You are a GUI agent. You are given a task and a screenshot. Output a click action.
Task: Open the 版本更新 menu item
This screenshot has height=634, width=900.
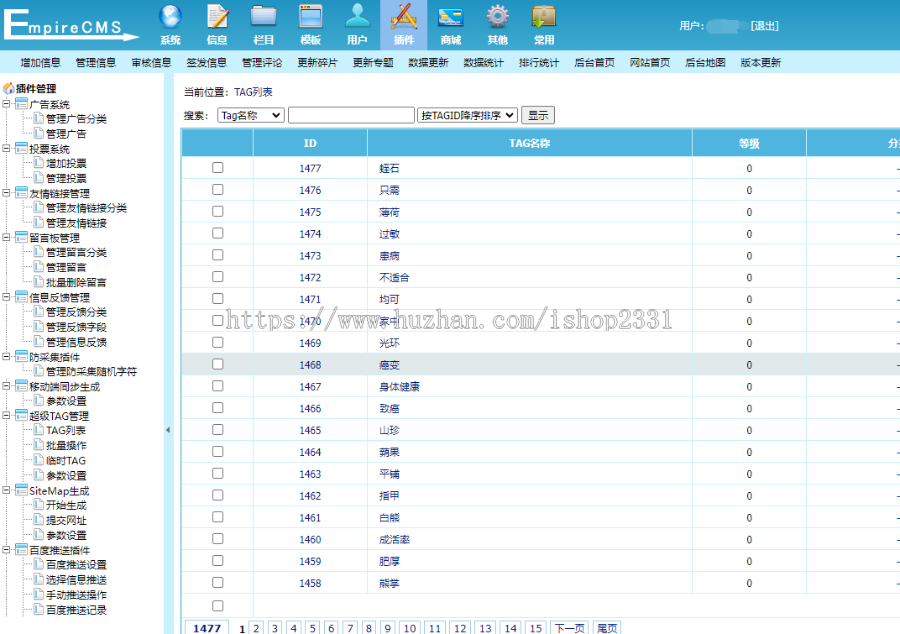pos(761,63)
